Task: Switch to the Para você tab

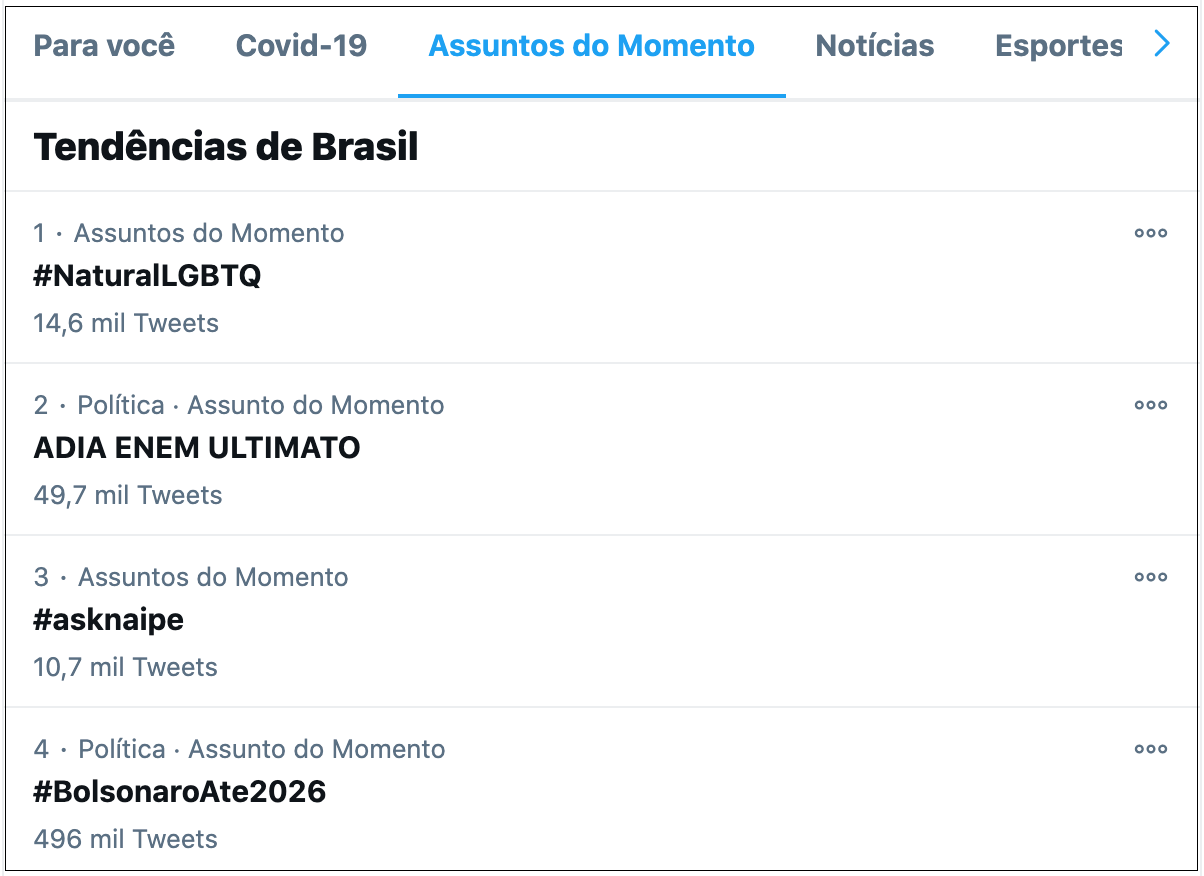Action: pos(104,46)
